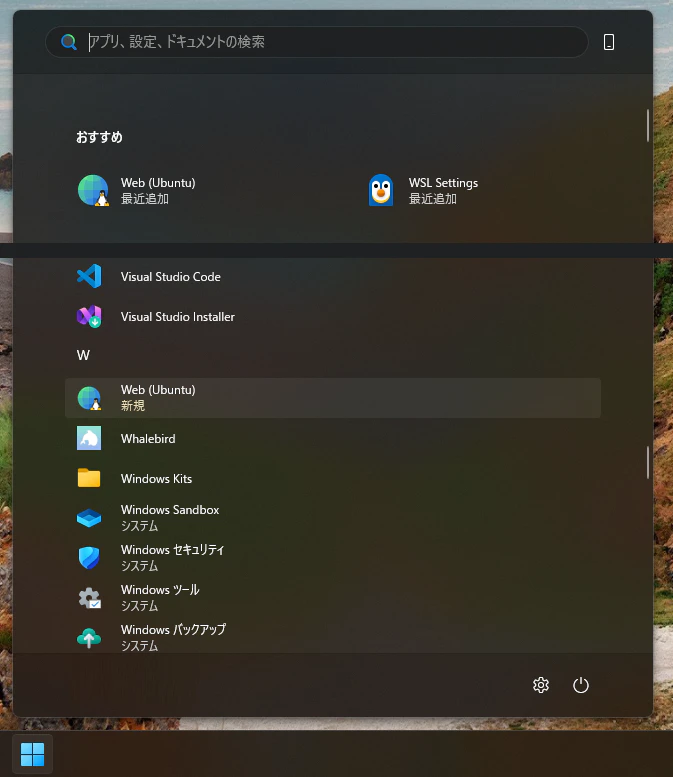Image resolution: width=673 pixels, height=777 pixels.
Task: Open Visual Studio Installer entry
Action: pos(333,317)
